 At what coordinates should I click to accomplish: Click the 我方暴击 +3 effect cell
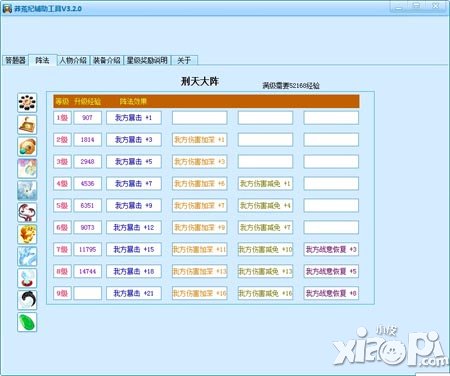(134, 140)
